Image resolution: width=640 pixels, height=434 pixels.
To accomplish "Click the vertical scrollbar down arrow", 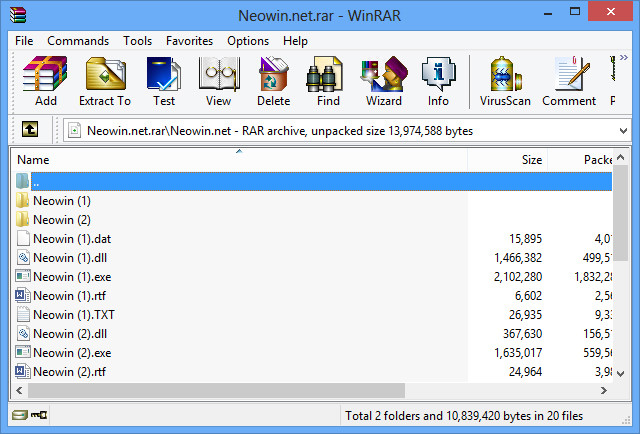I will click(x=621, y=373).
